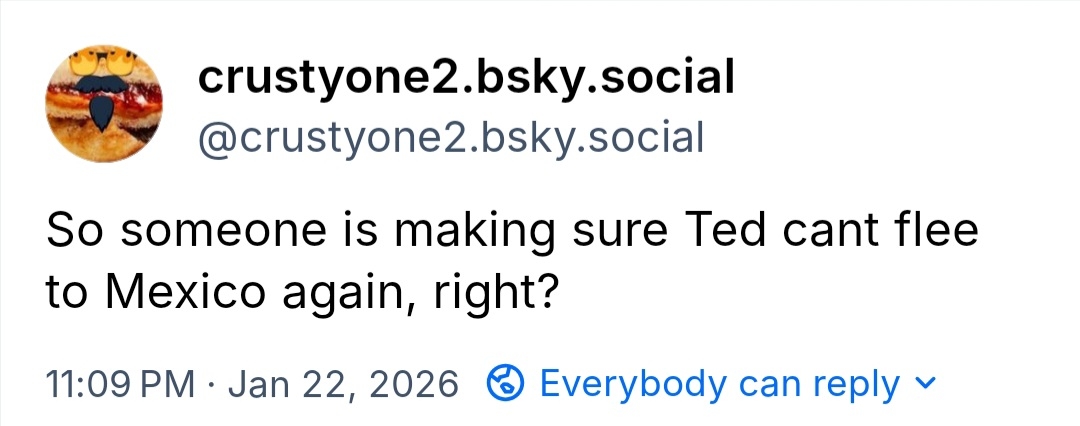This screenshot has width=1080, height=426.
Task: Click the second line of the post
Action: (x=300, y=292)
